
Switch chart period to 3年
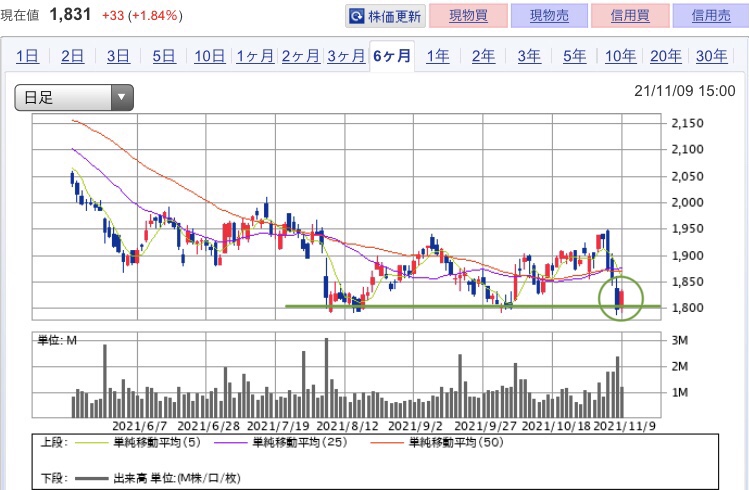click(529, 56)
